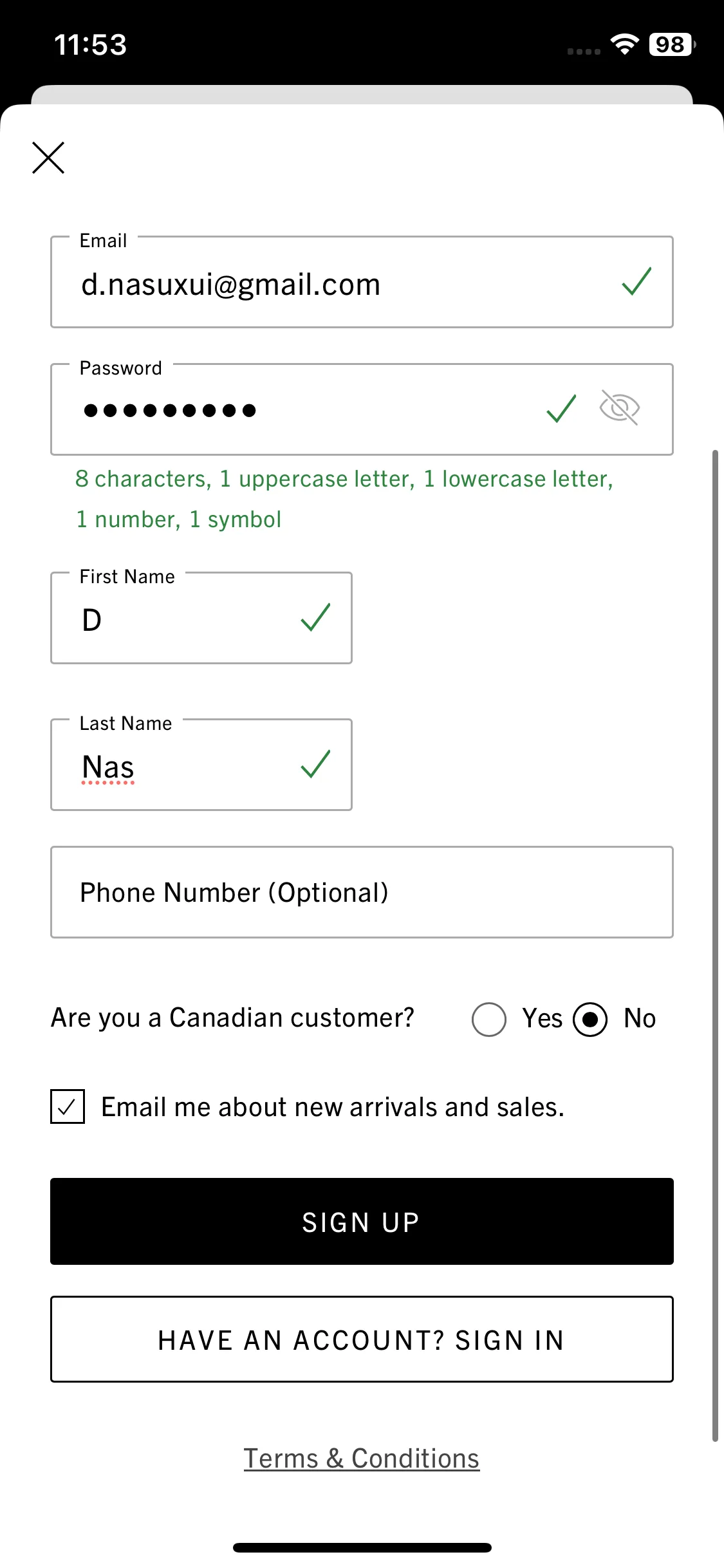
Task: Tap HAVE AN ACCOUNT? SIGN IN button
Action: (362, 1339)
